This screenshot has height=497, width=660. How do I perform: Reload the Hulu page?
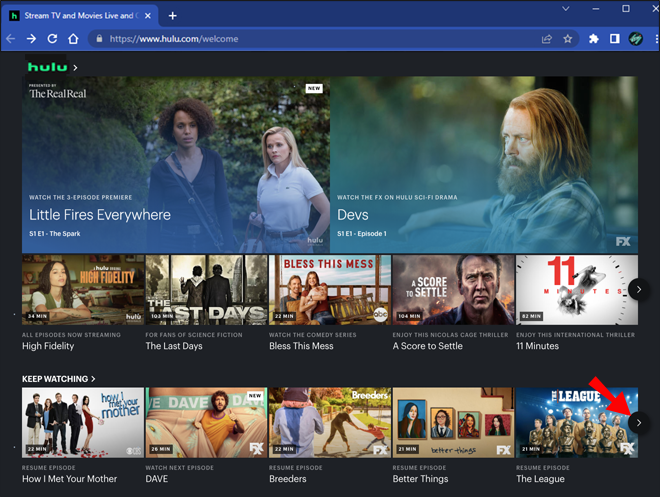[52, 39]
